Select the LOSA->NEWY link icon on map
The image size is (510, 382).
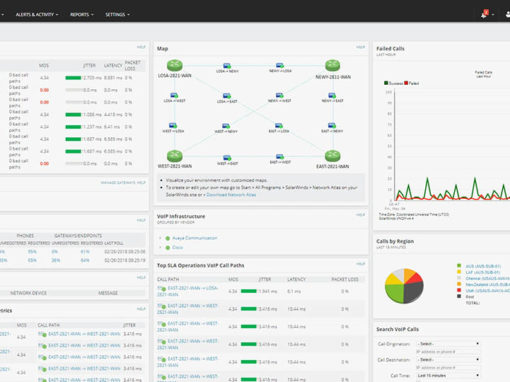[227, 66]
